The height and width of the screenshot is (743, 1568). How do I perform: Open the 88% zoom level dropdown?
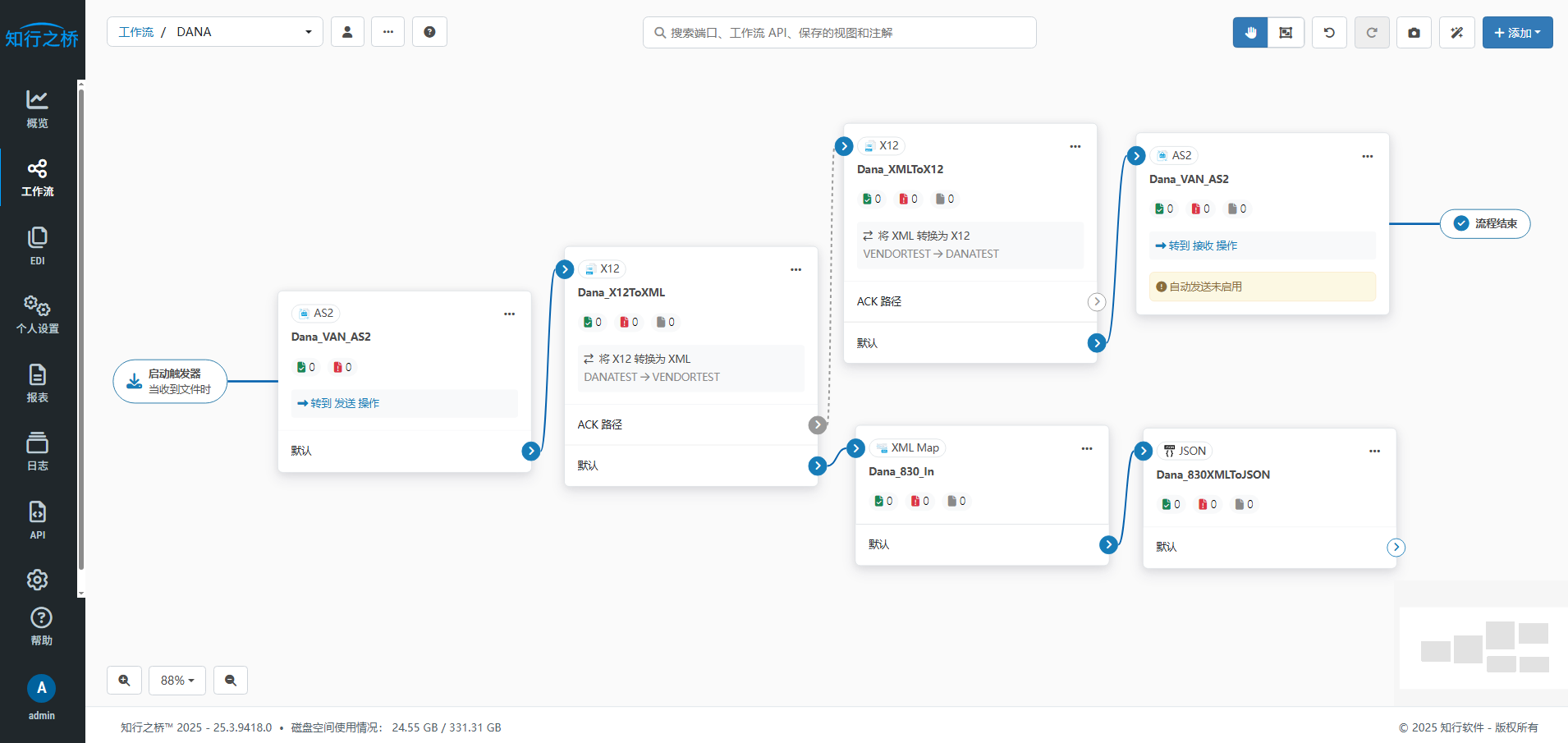tap(177, 680)
